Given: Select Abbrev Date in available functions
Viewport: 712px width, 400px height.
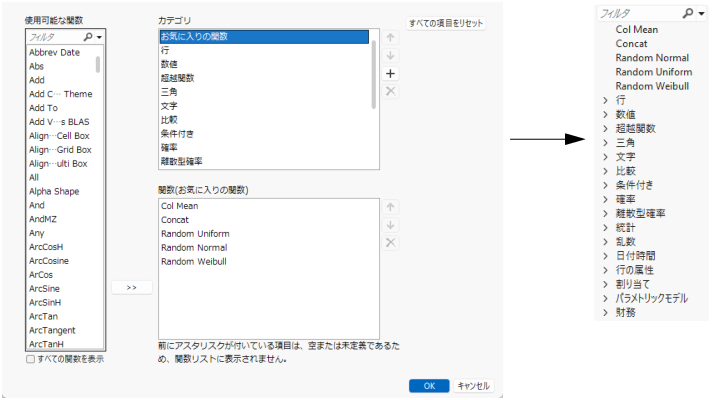Looking at the screenshot, I should (x=54, y=52).
